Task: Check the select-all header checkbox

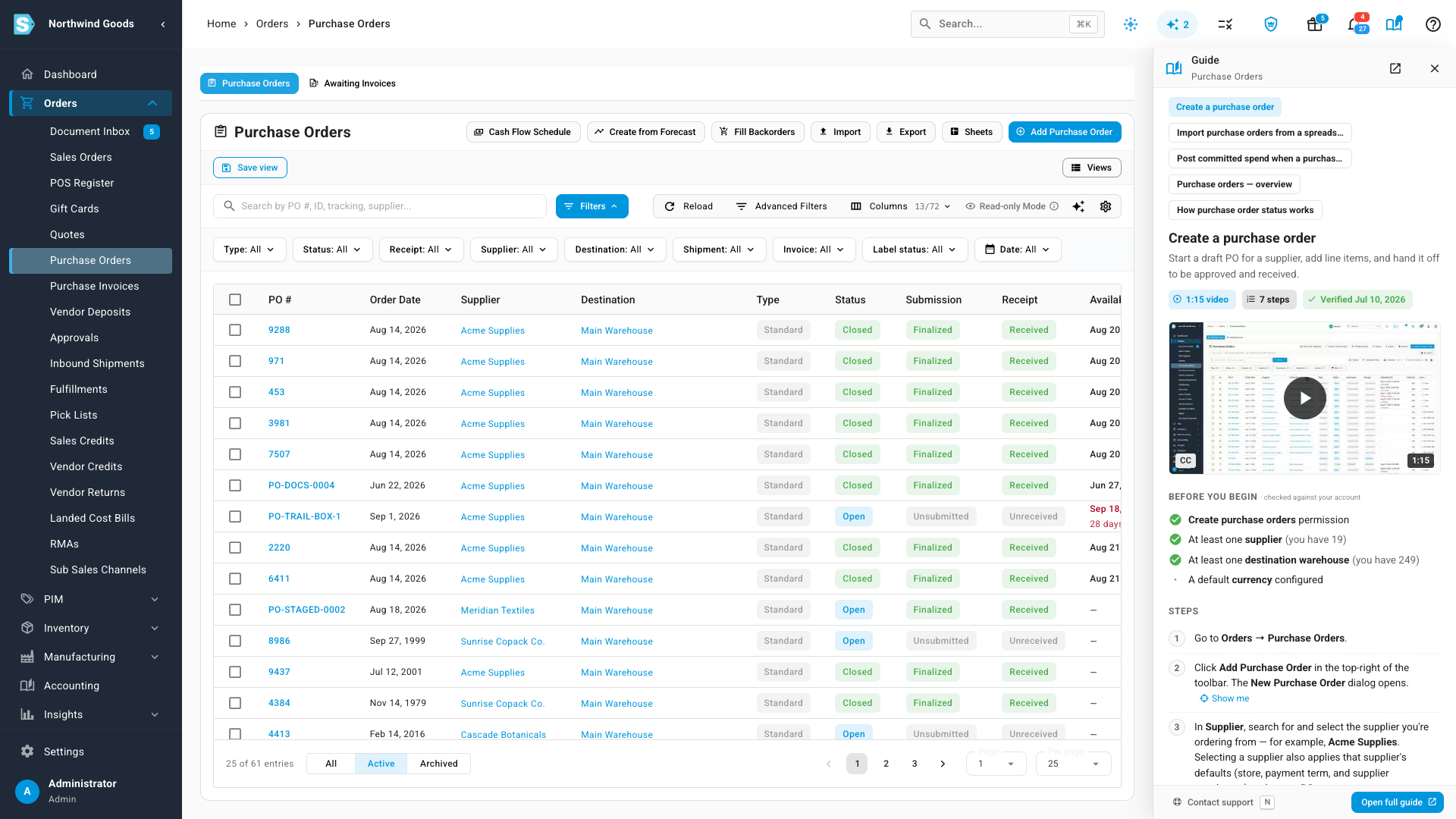Action: coord(235,300)
